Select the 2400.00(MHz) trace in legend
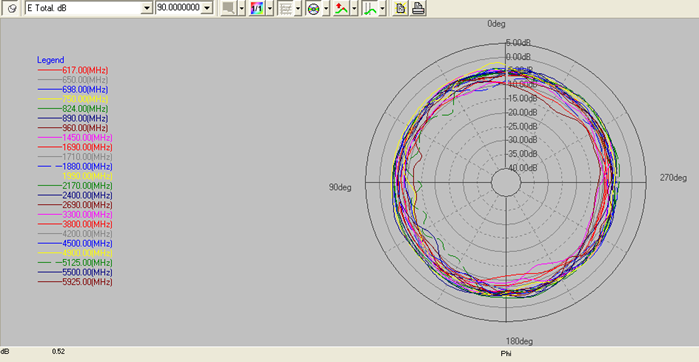 point(75,195)
